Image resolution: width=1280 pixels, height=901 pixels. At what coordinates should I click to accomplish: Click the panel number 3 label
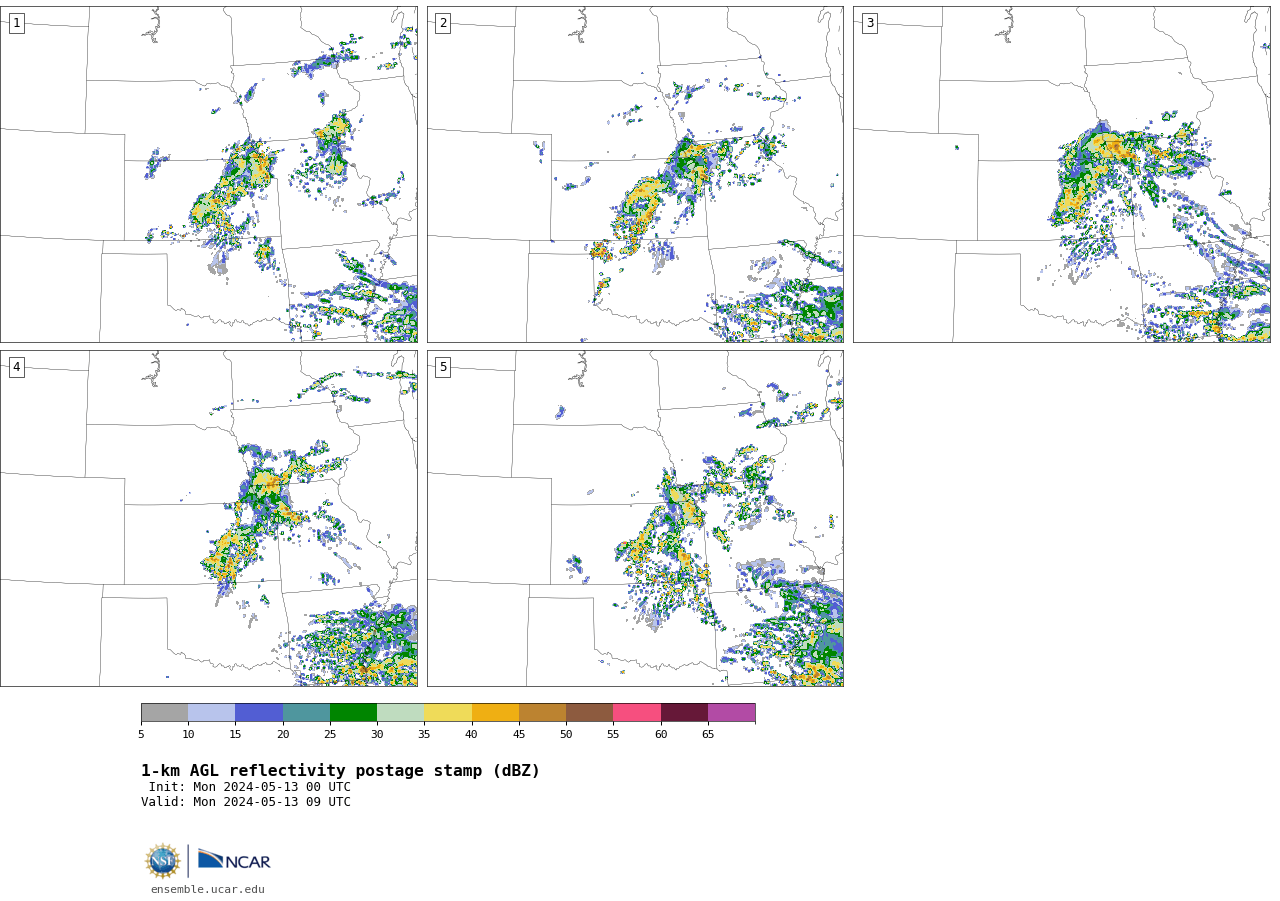click(870, 23)
